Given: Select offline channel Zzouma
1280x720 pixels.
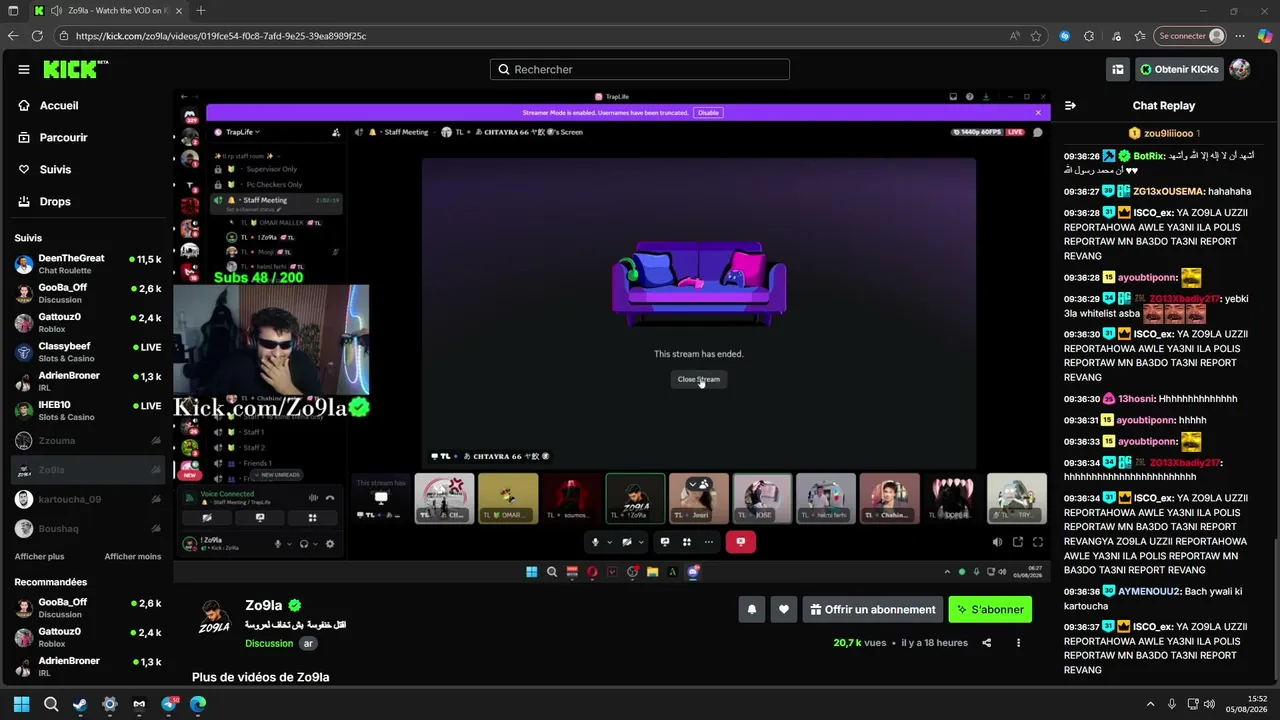Looking at the screenshot, I should (x=88, y=440).
